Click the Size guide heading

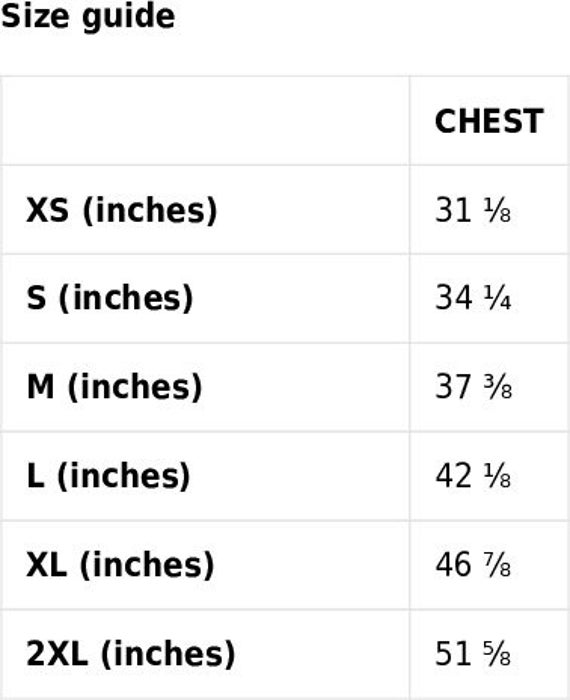pos(87,17)
